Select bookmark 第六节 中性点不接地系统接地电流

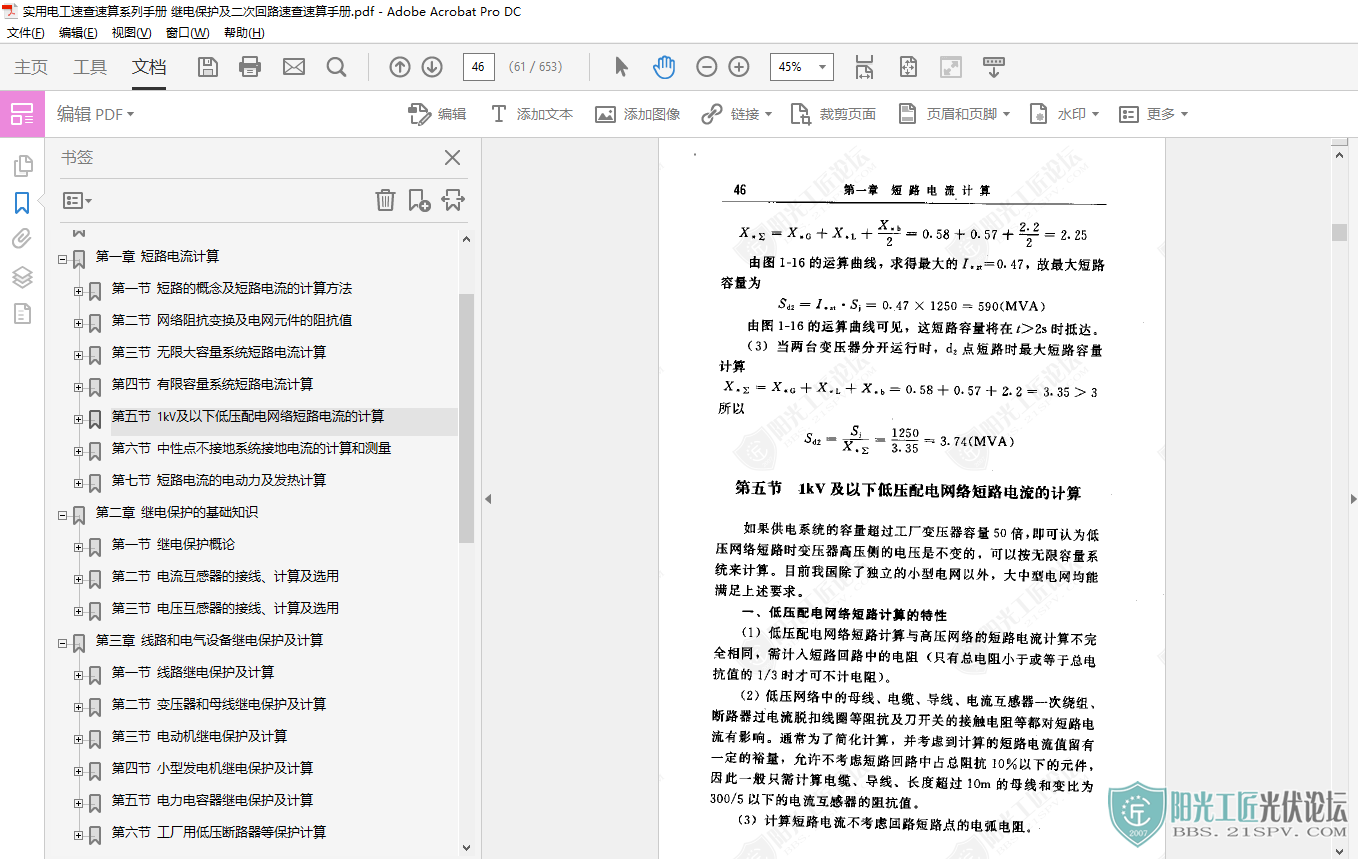[x=251, y=448]
